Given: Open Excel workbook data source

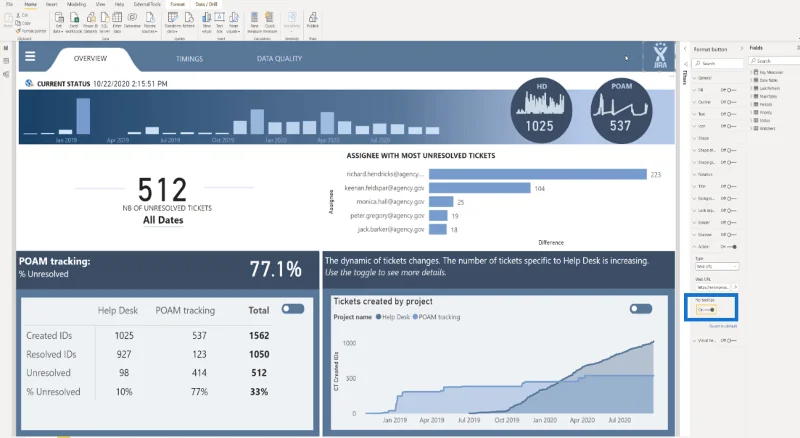Looking at the screenshot, I should [x=74, y=18].
